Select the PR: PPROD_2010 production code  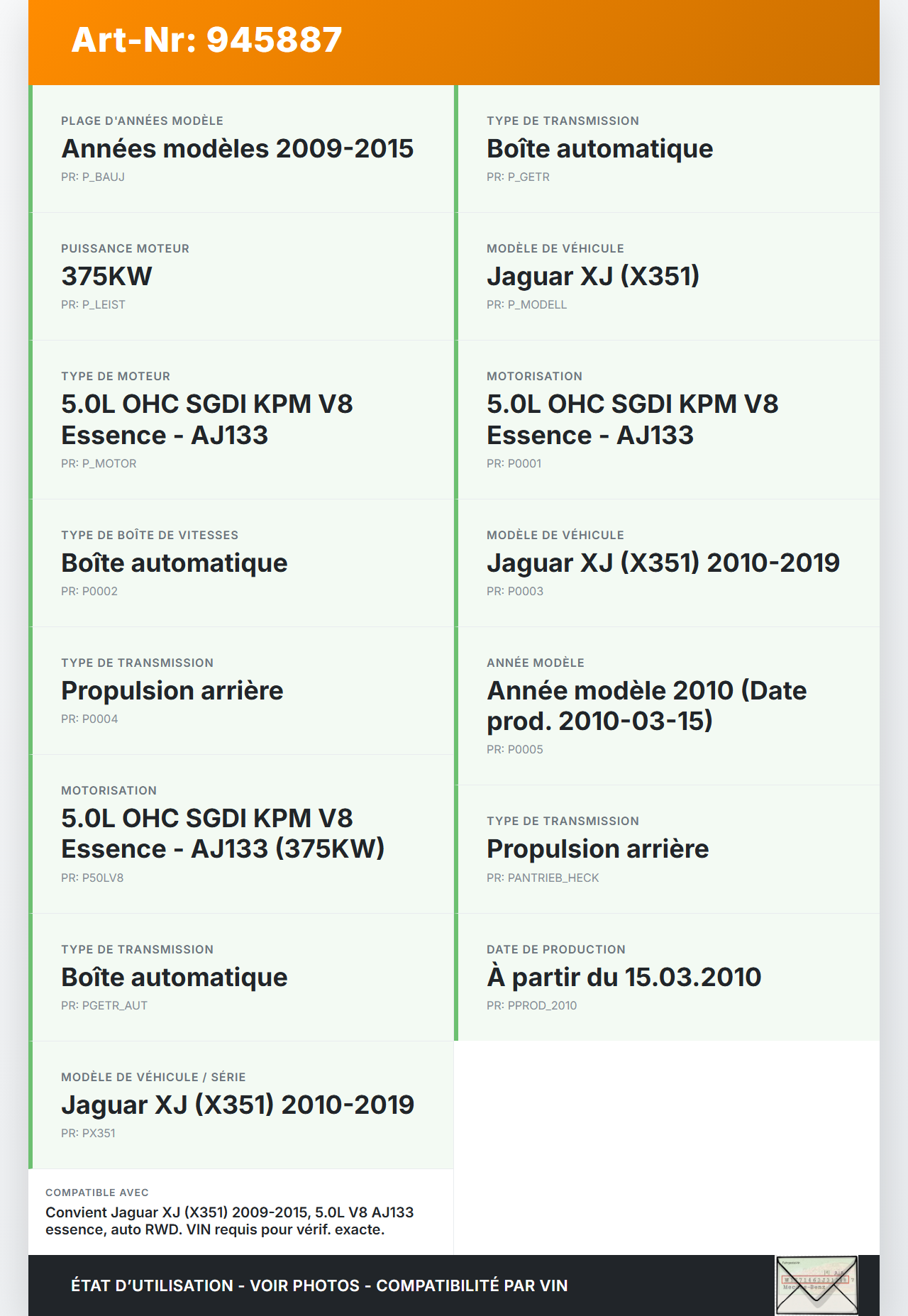coord(531,1005)
